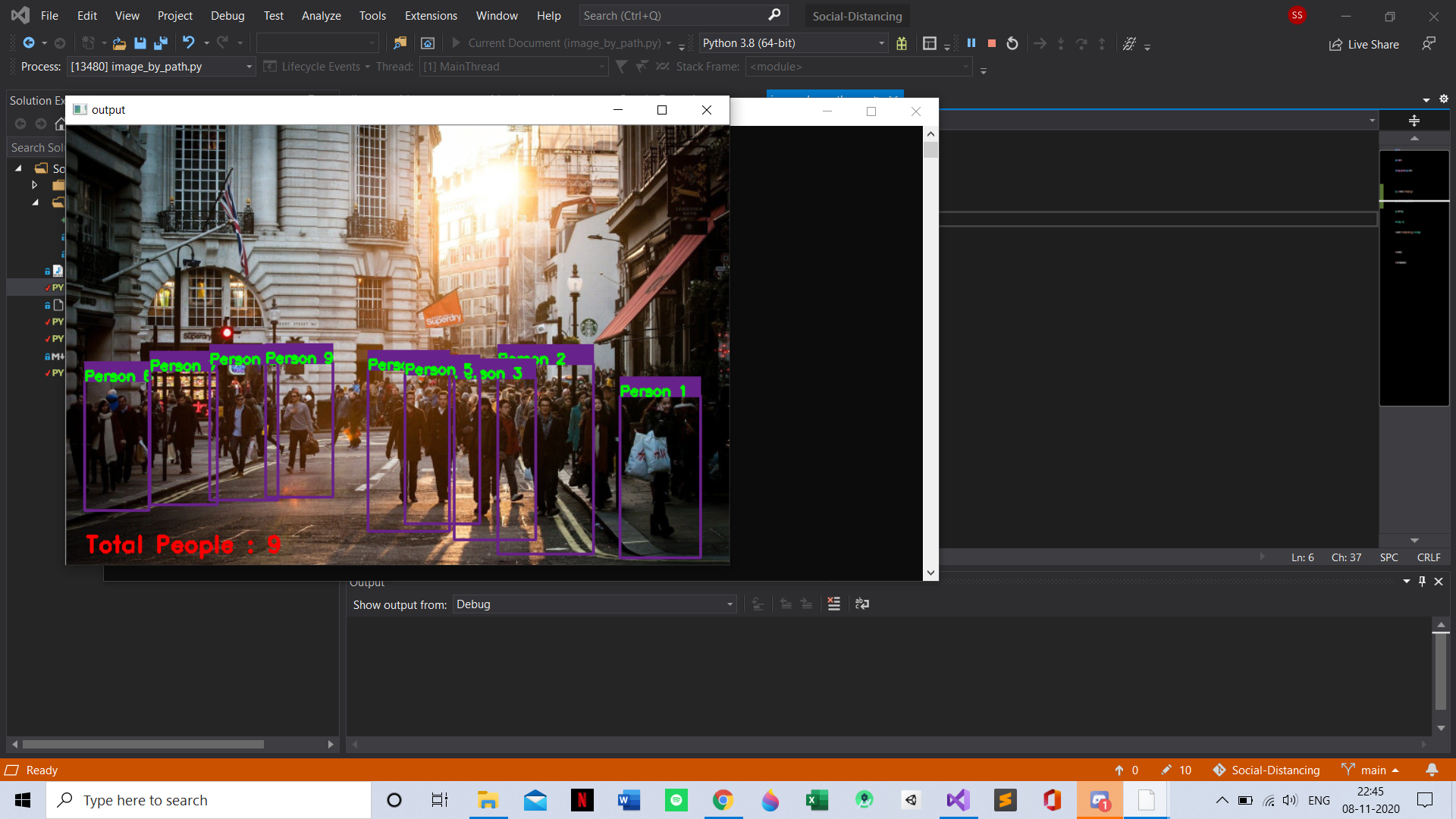Click the Solution Explorer horizontal scrollbar

tap(143, 744)
